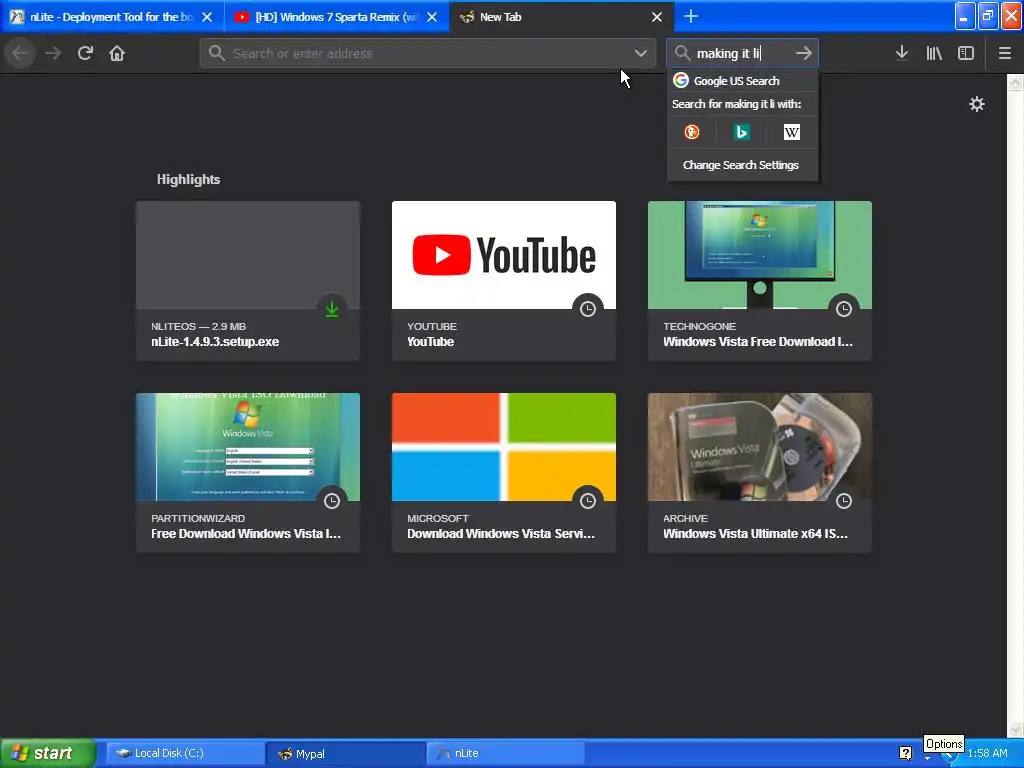Search with the Wikipedia icon
Image resolution: width=1024 pixels, height=768 pixels.
click(x=792, y=132)
